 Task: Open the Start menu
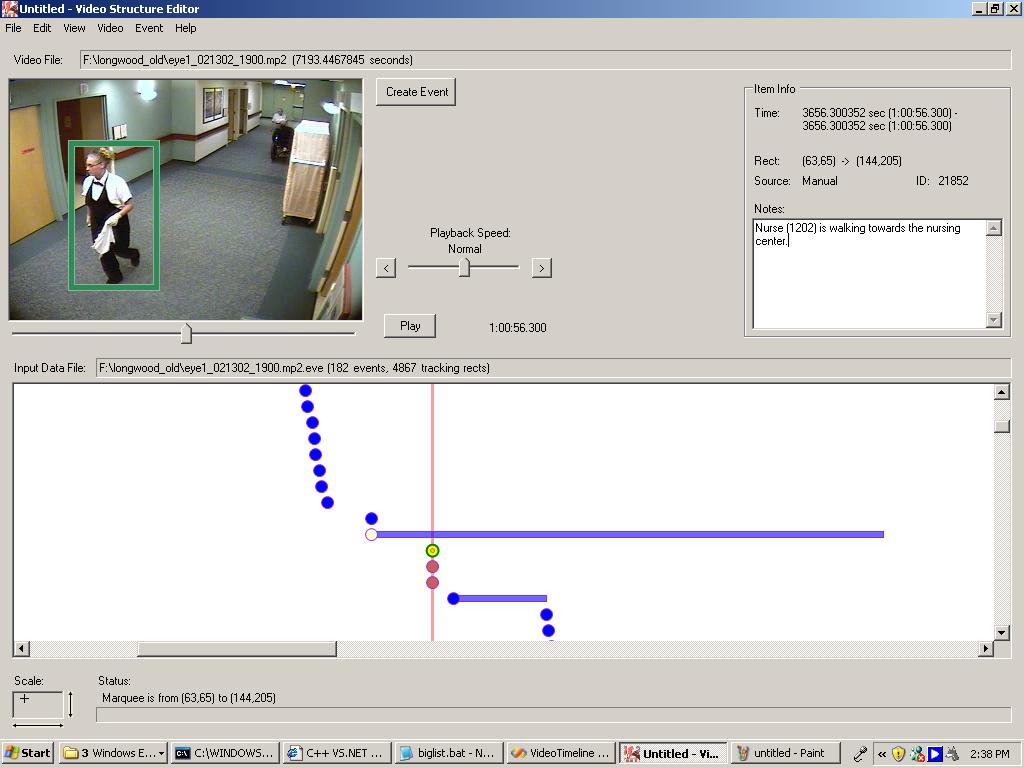(x=28, y=753)
